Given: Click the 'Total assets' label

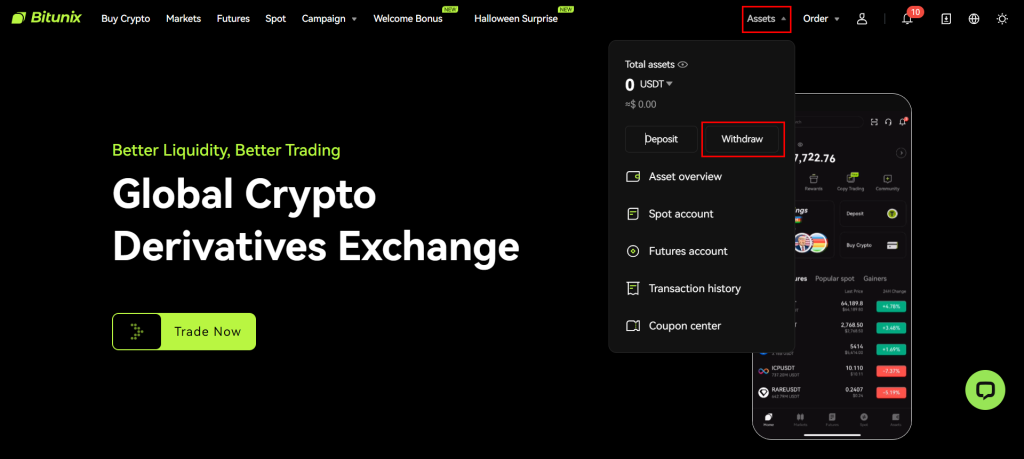Looking at the screenshot, I should tap(650, 65).
